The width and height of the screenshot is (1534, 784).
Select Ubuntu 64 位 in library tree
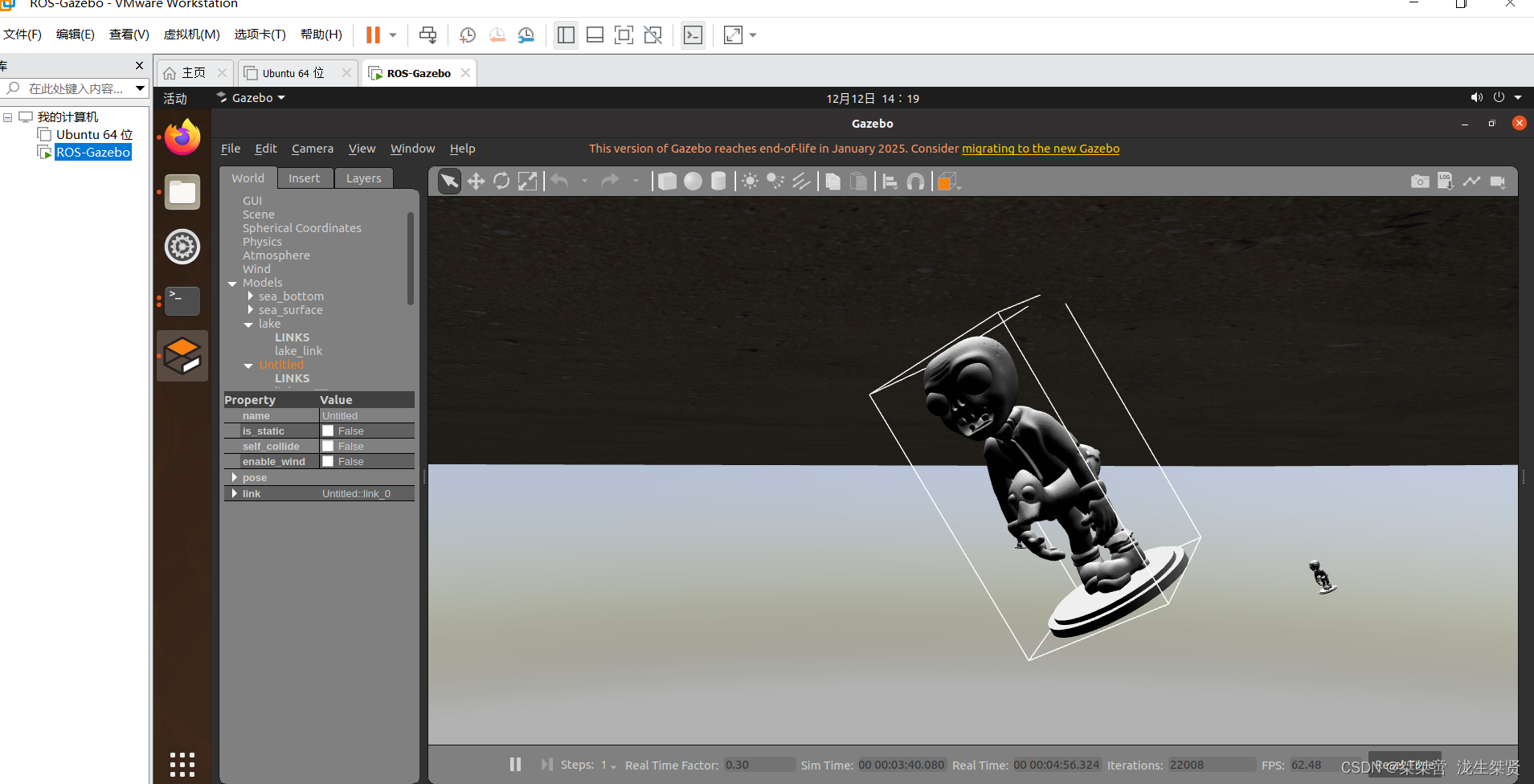(x=94, y=135)
